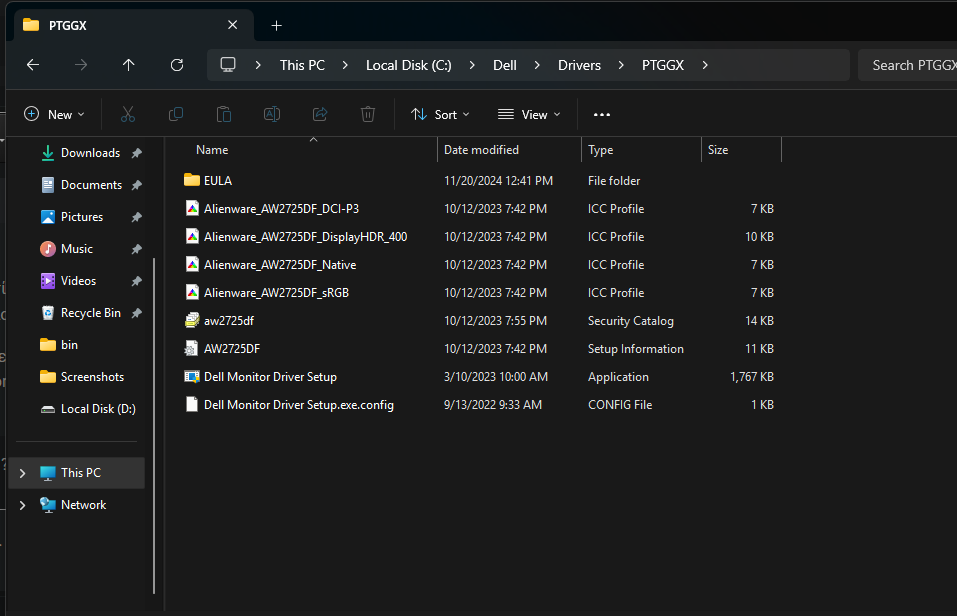Add a new File Explorer tab
The image size is (957, 616).
click(276, 26)
